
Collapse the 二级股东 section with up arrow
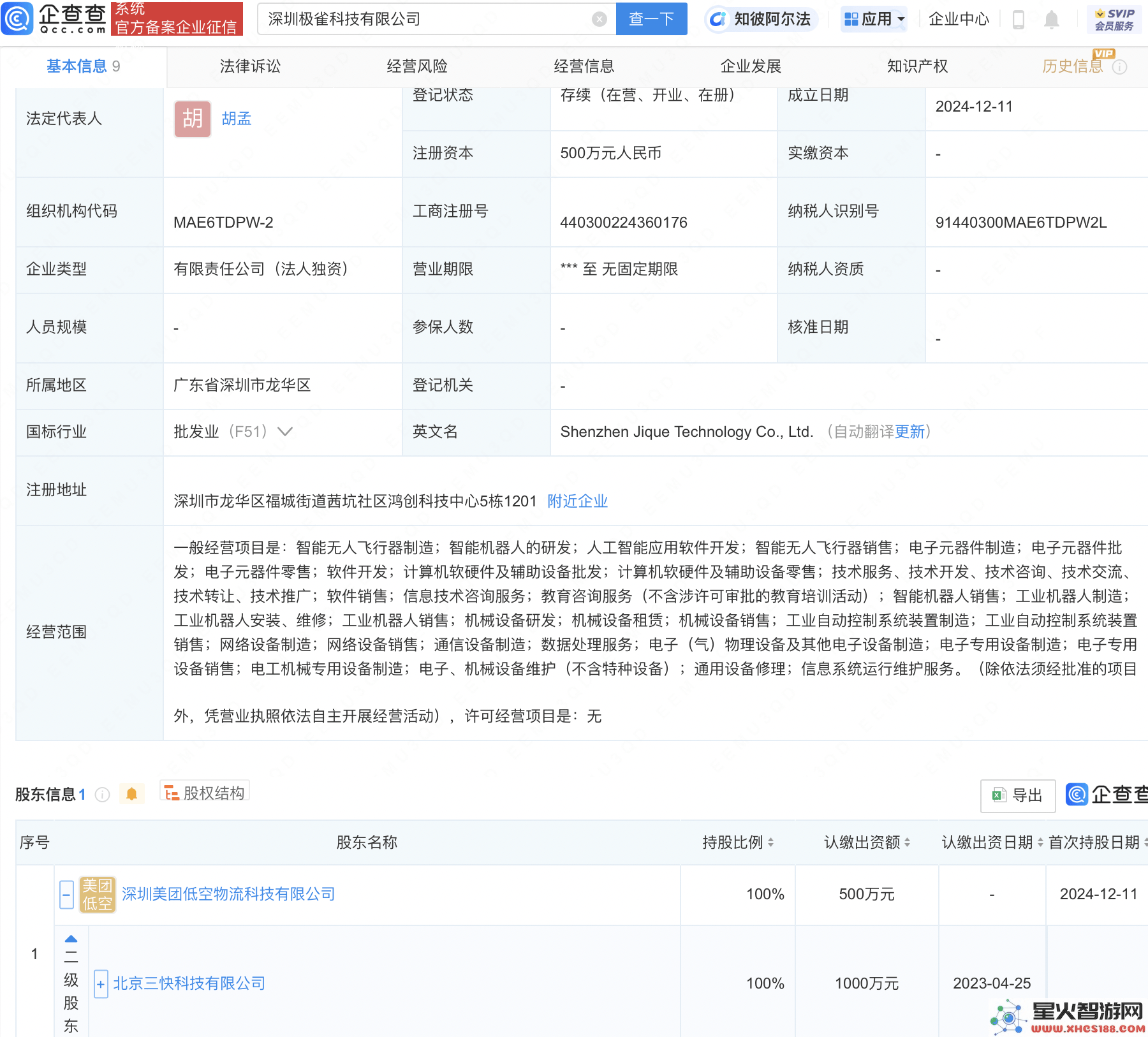71,939
